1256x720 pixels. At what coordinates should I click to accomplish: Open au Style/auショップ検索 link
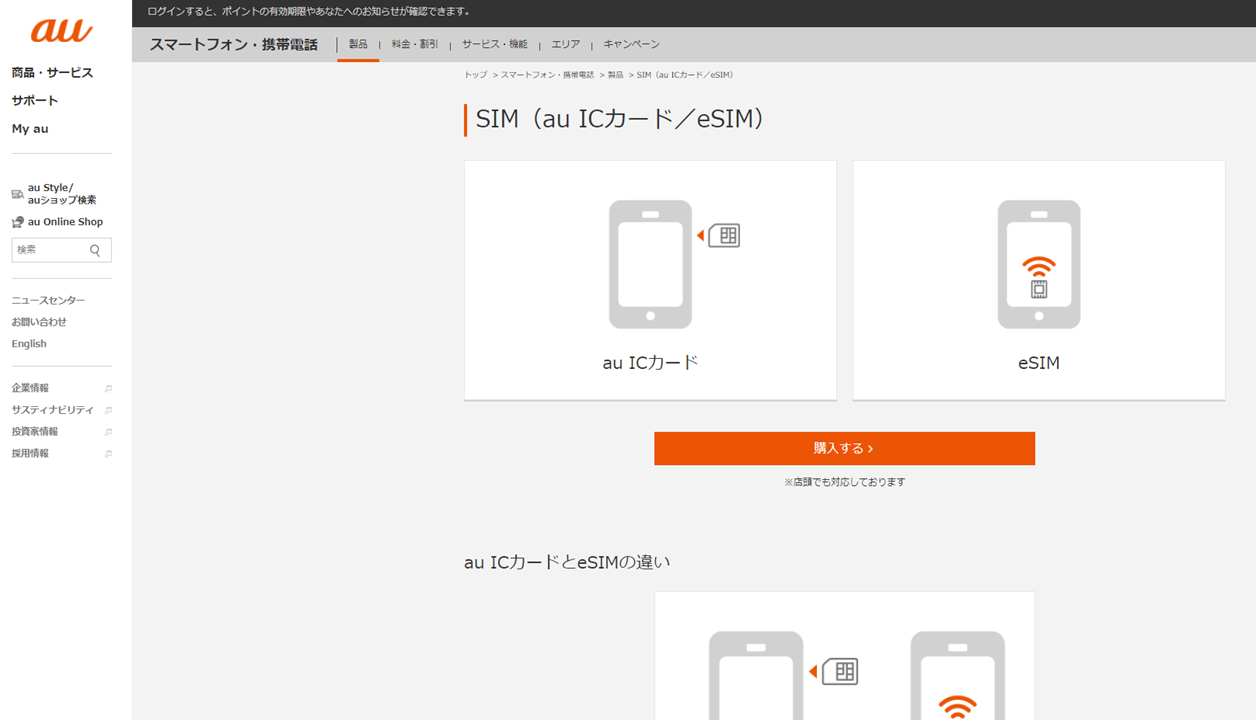click(62, 194)
